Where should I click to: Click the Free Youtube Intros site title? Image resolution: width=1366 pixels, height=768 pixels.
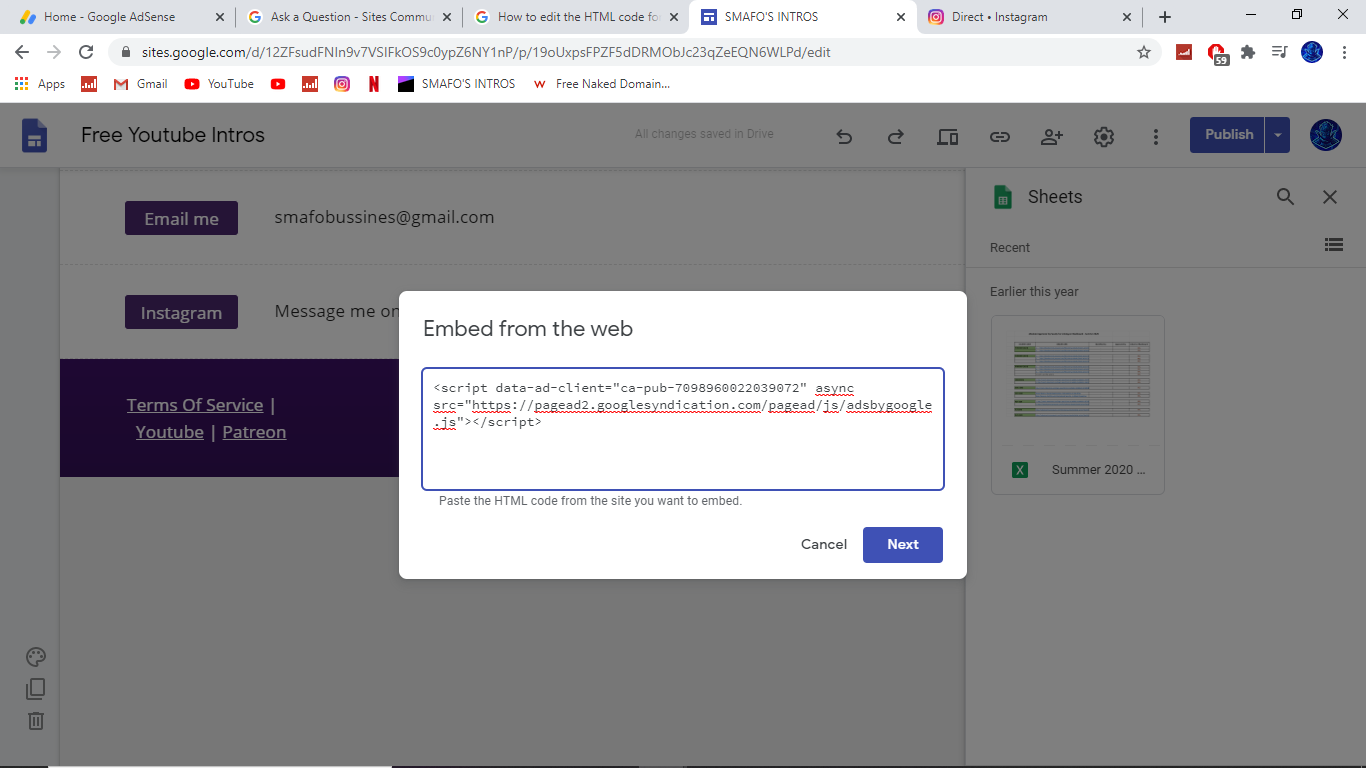tap(173, 135)
